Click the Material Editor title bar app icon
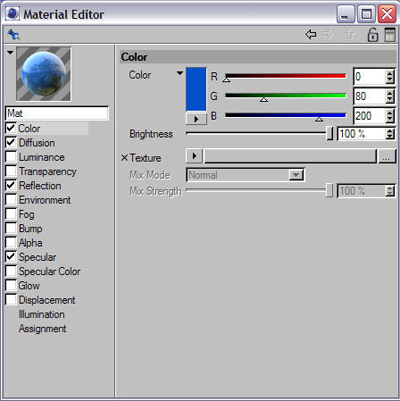Viewport: 400px width, 401px height. [x=12, y=14]
